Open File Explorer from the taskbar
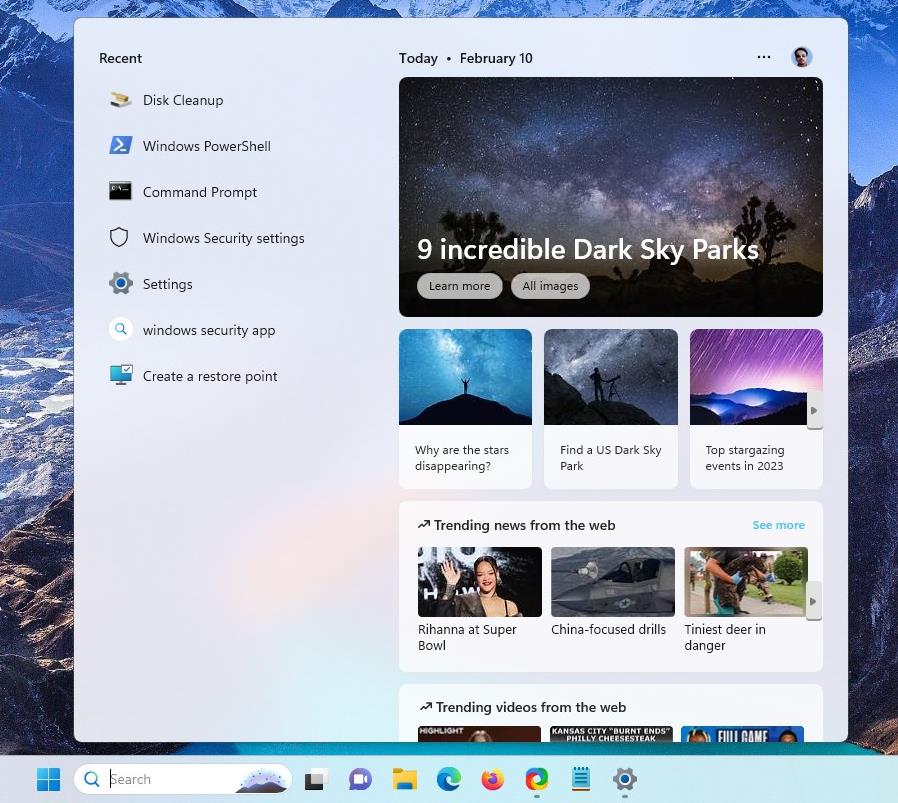The width and height of the screenshot is (898, 803). (404, 779)
